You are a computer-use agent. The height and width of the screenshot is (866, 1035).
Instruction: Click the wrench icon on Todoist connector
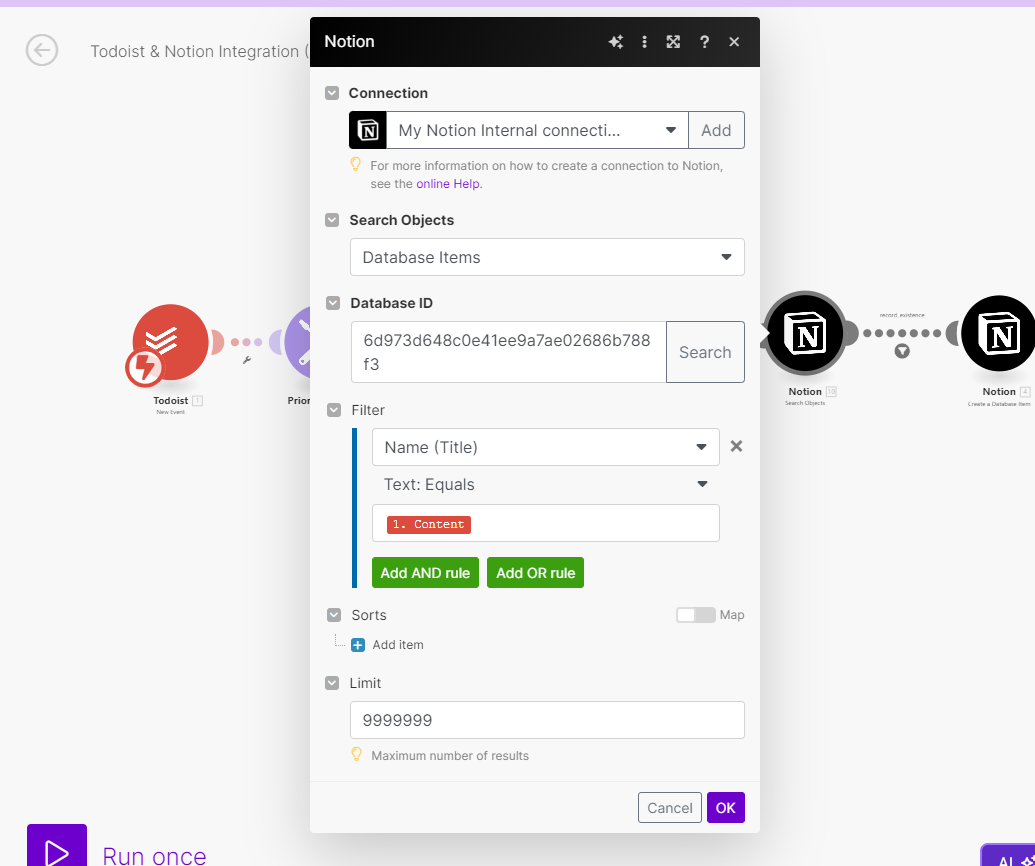click(x=247, y=360)
